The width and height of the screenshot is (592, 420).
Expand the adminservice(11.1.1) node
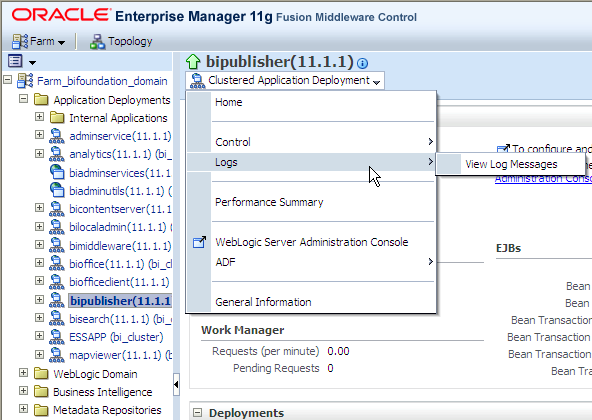(x=39, y=134)
